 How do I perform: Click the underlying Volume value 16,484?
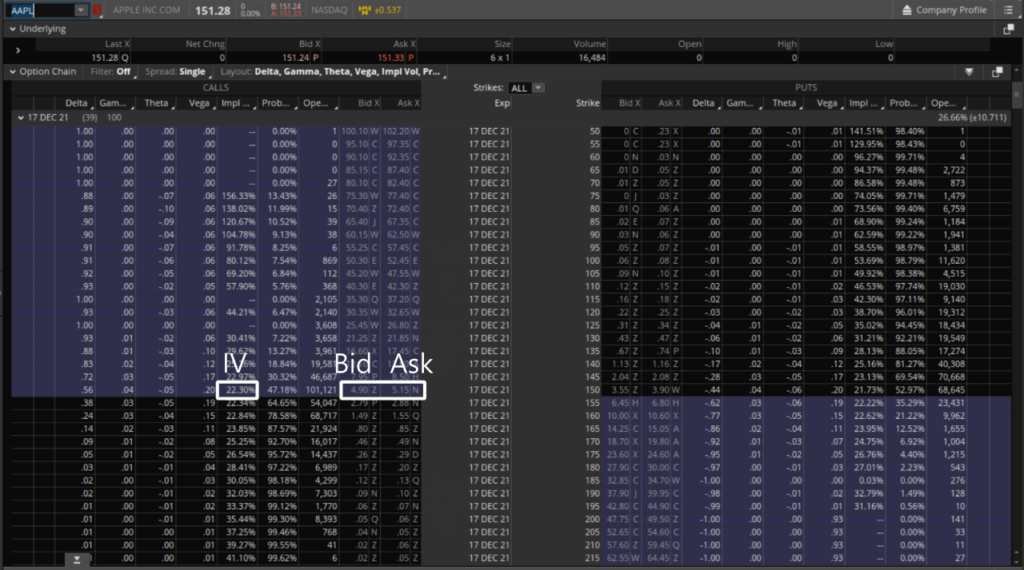(x=592, y=58)
